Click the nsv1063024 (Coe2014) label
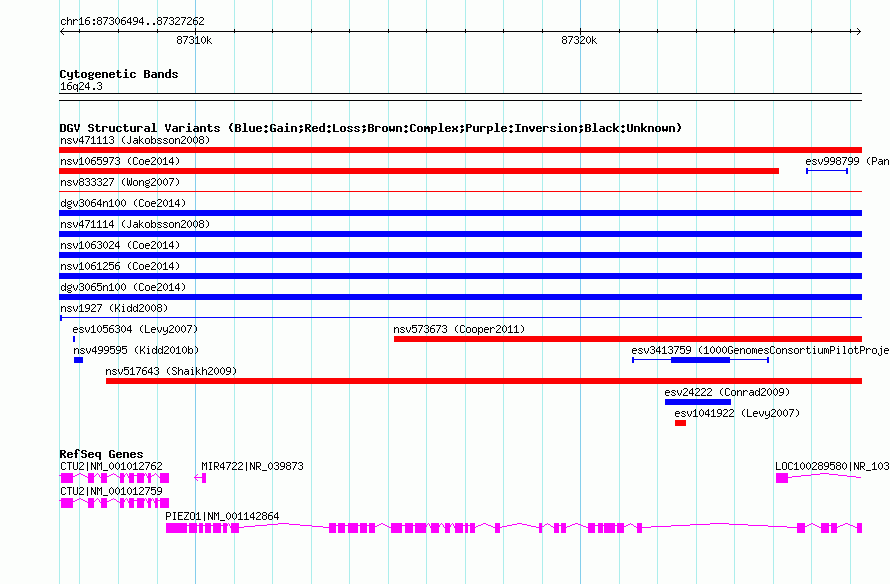The image size is (890, 584). [x=120, y=245]
